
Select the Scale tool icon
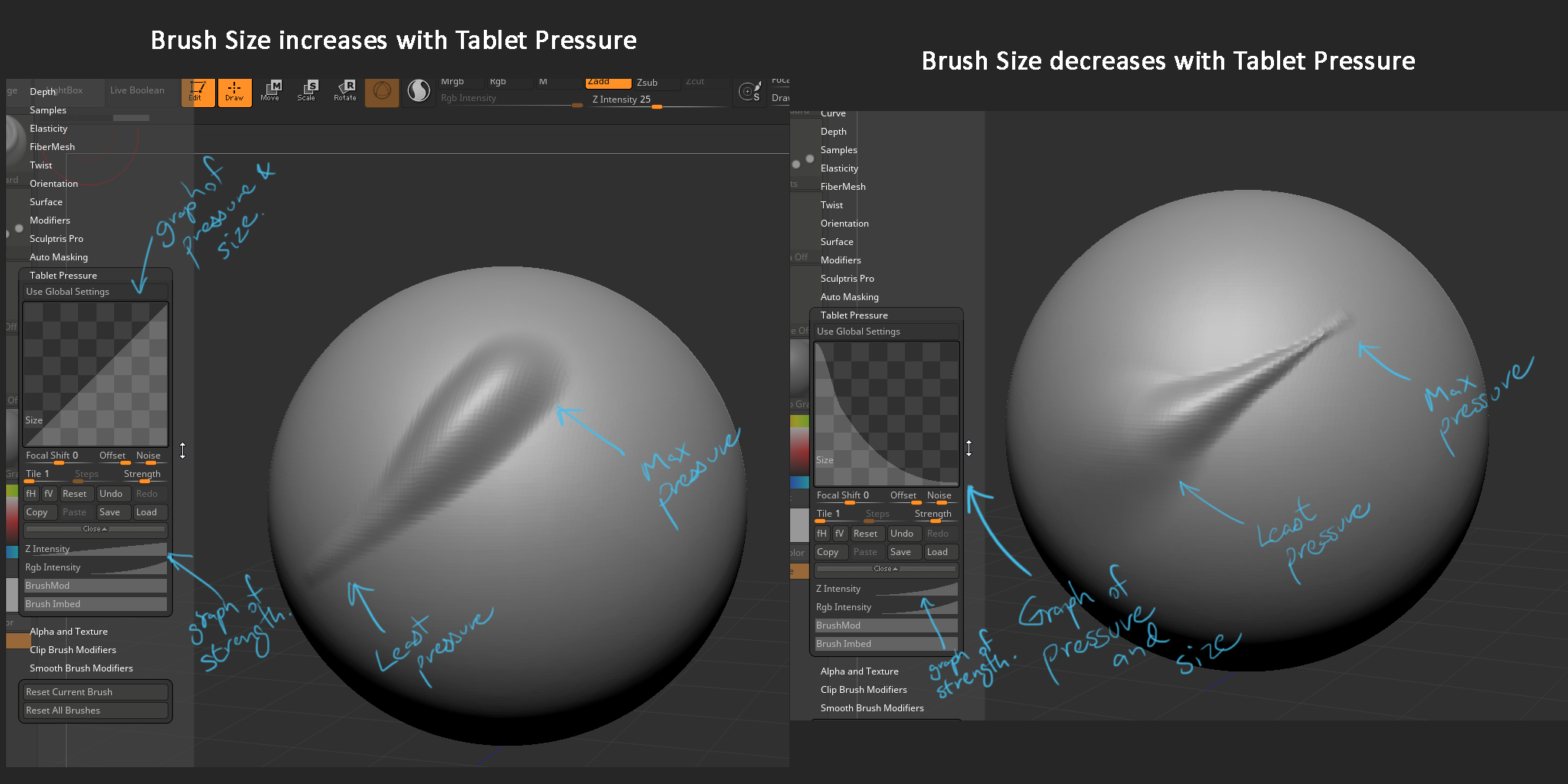[x=307, y=91]
